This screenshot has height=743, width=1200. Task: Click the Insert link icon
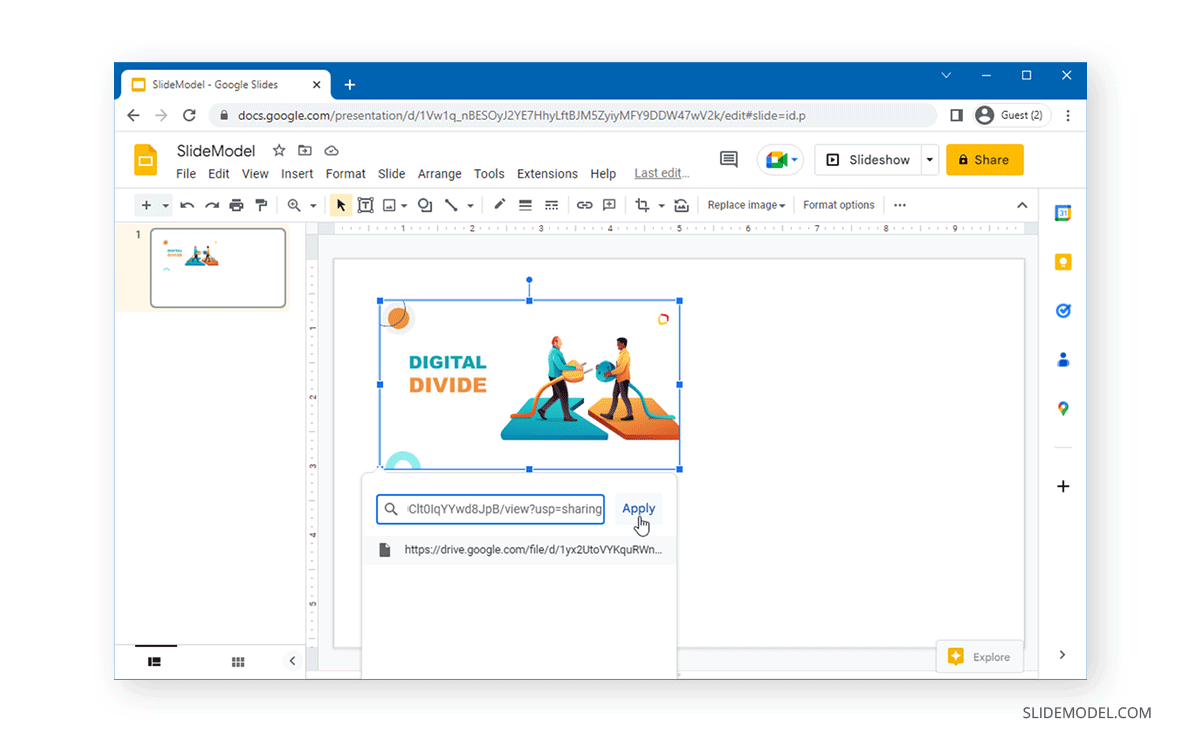click(x=585, y=205)
